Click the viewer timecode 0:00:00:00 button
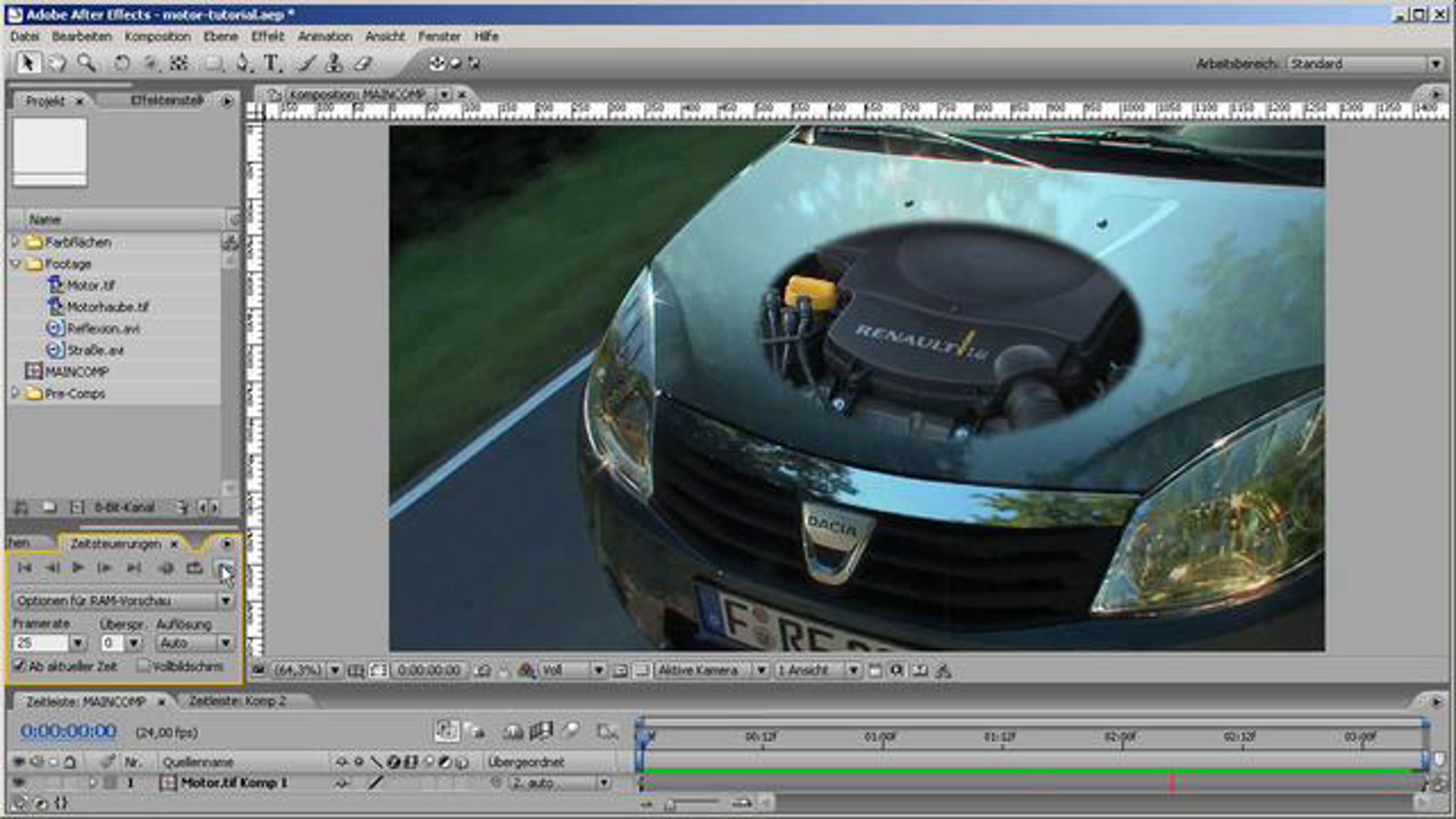Viewport: 1456px width, 819px height. point(429,670)
